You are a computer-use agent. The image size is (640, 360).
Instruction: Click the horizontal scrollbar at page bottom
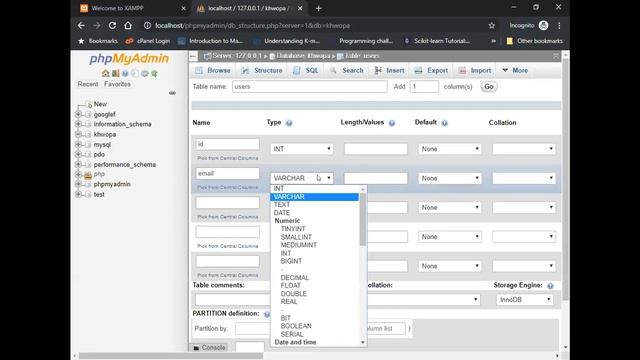(171, 356)
